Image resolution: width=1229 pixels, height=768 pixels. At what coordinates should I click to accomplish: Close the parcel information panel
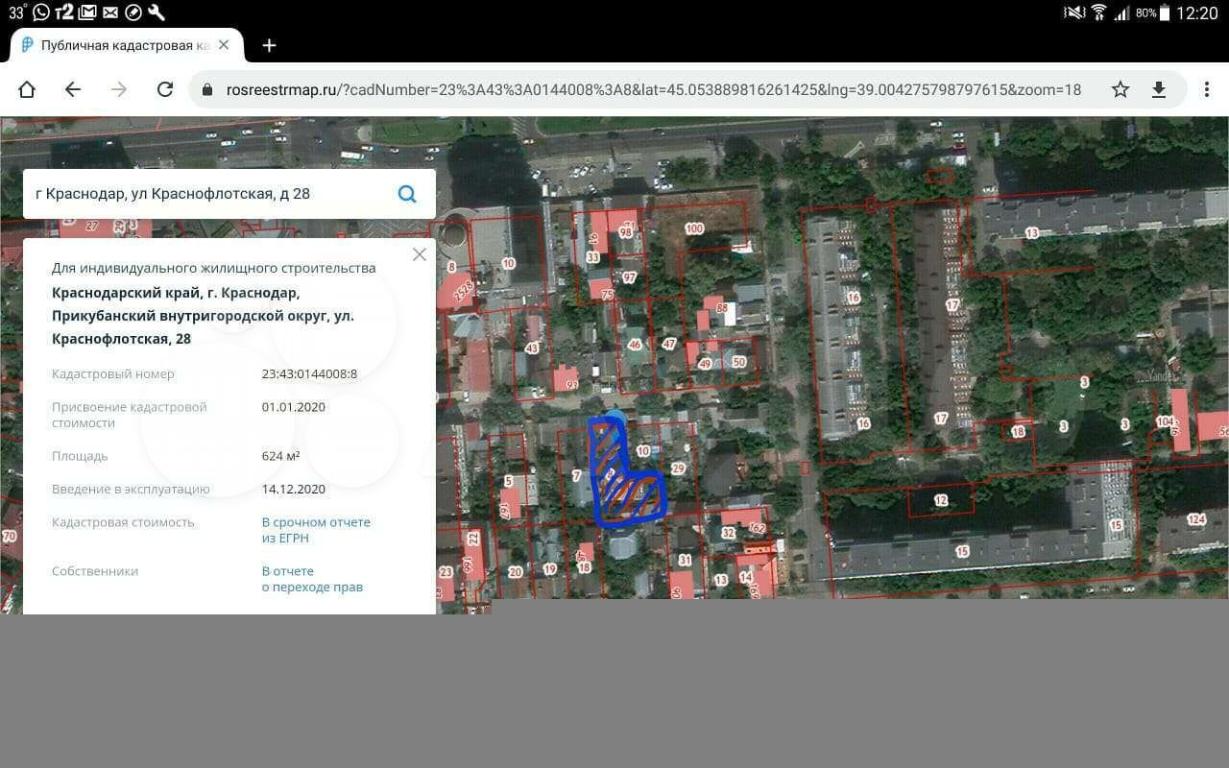[419, 255]
